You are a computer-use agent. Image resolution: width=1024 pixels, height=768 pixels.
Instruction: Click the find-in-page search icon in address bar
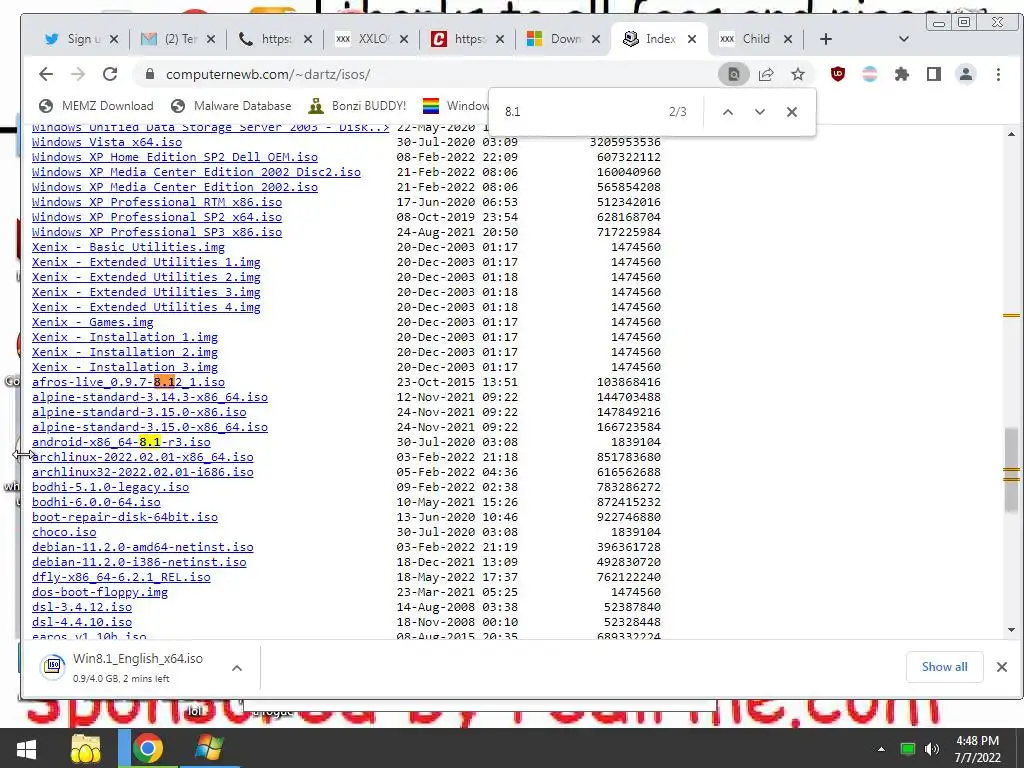point(733,74)
